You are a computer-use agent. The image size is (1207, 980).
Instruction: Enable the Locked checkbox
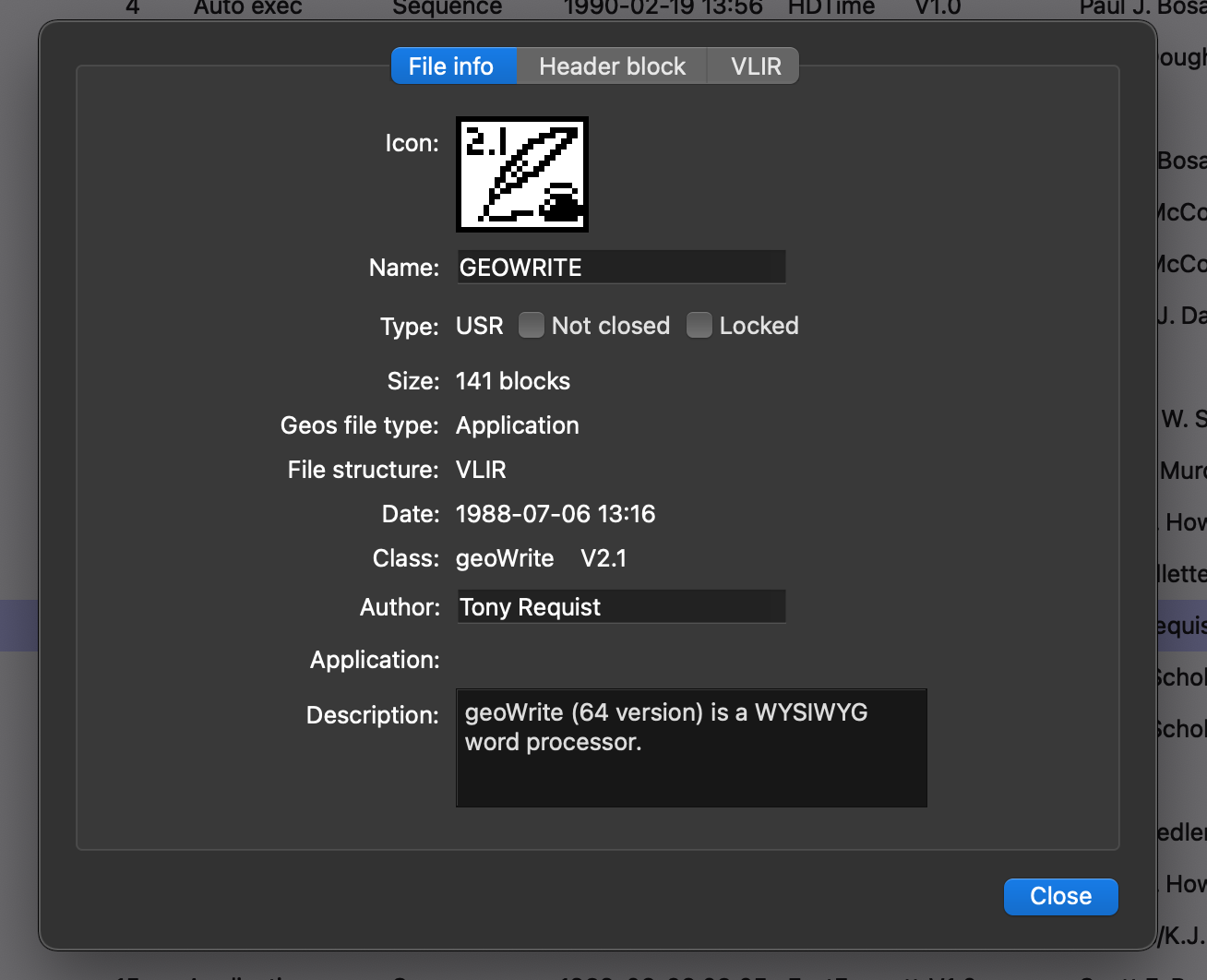(699, 325)
